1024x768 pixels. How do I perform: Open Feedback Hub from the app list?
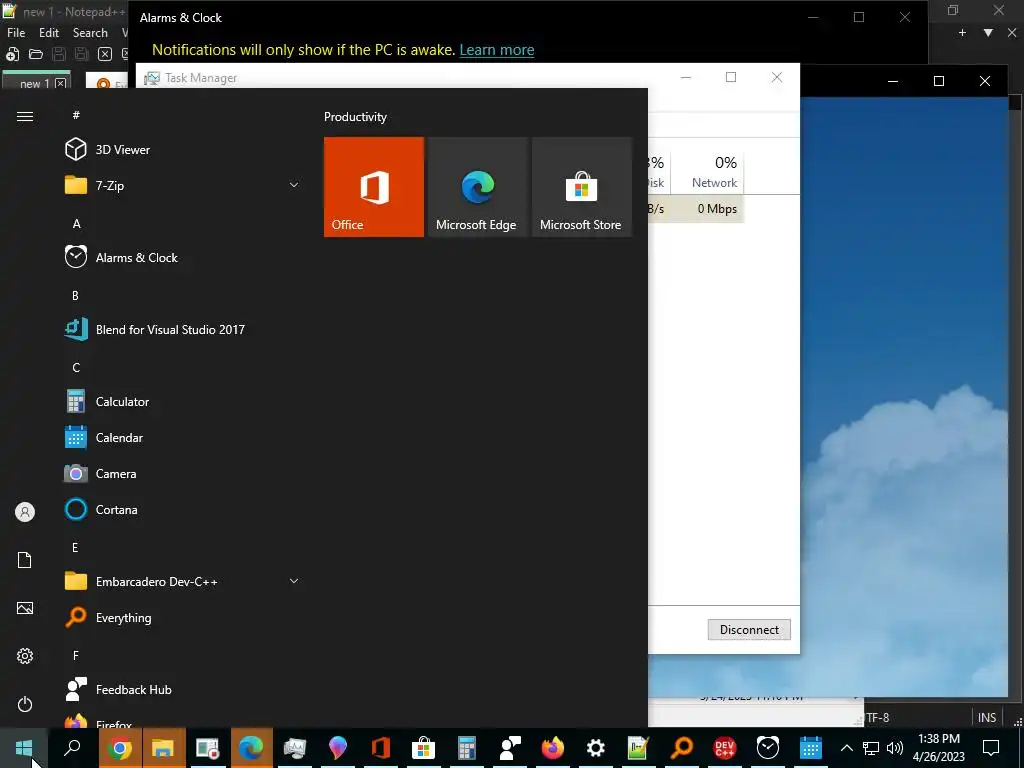point(183,690)
